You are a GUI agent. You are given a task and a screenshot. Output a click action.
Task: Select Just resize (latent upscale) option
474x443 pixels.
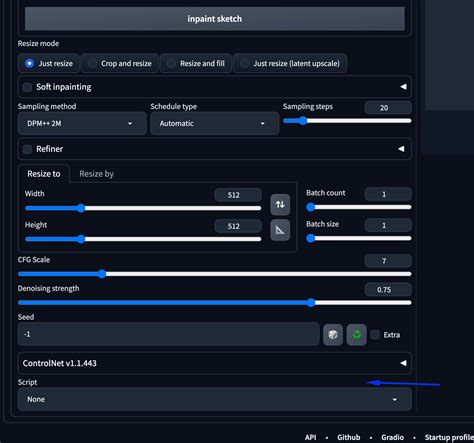pyautogui.click(x=290, y=63)
